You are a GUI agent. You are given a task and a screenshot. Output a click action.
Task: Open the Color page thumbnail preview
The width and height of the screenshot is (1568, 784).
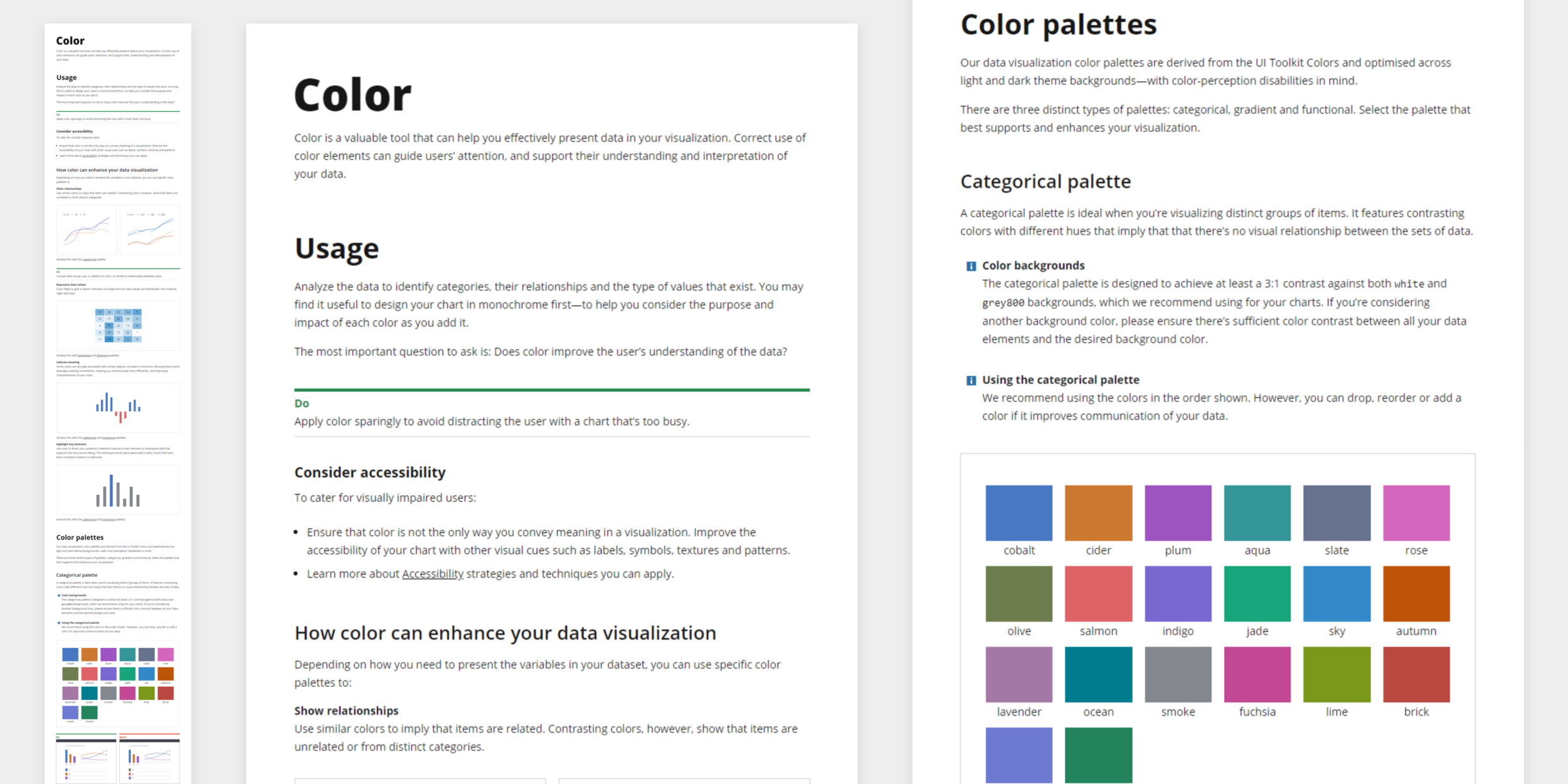[x=118, y=401]
